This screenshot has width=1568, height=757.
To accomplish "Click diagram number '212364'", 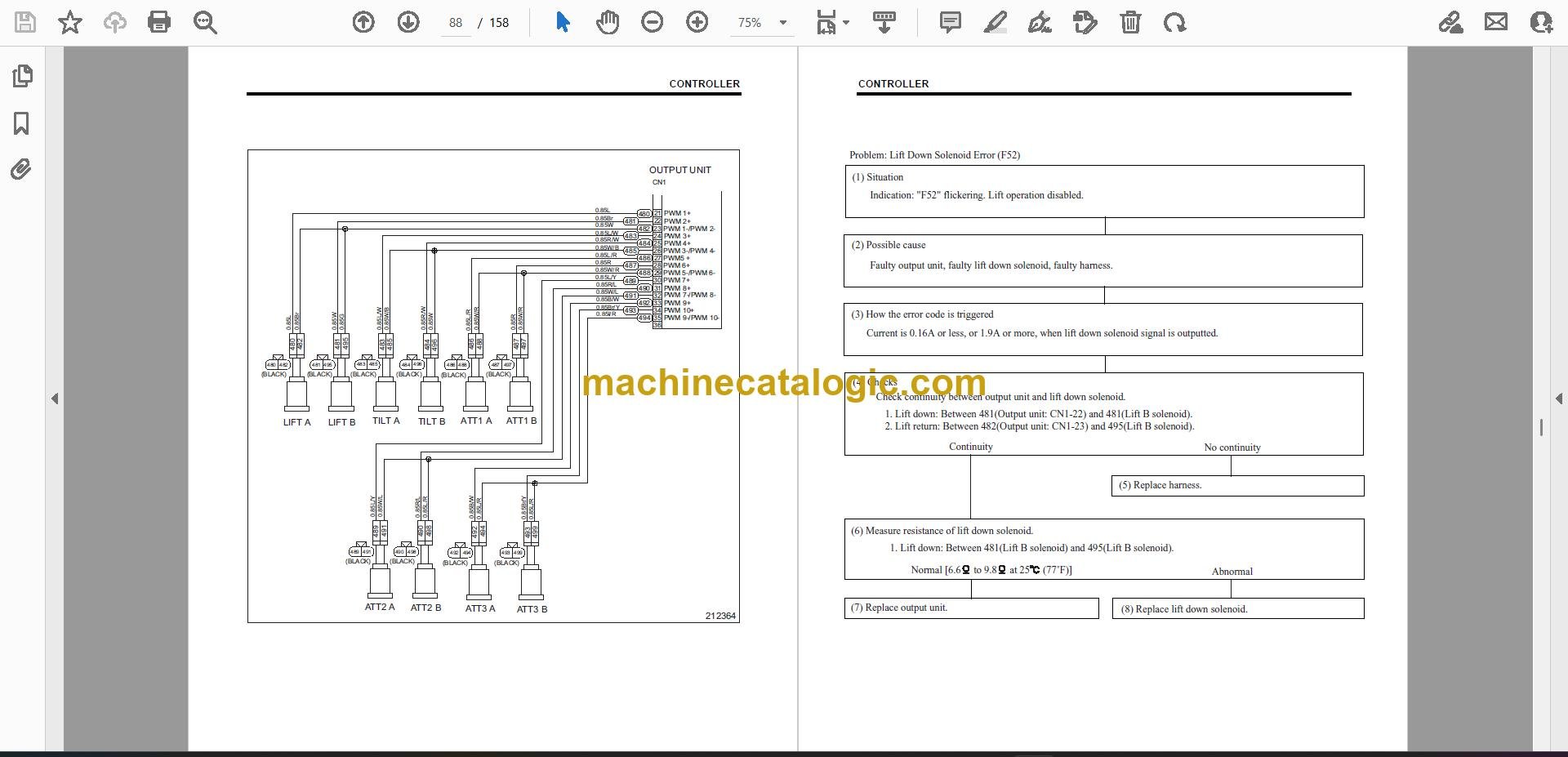I will click(720, 616).
